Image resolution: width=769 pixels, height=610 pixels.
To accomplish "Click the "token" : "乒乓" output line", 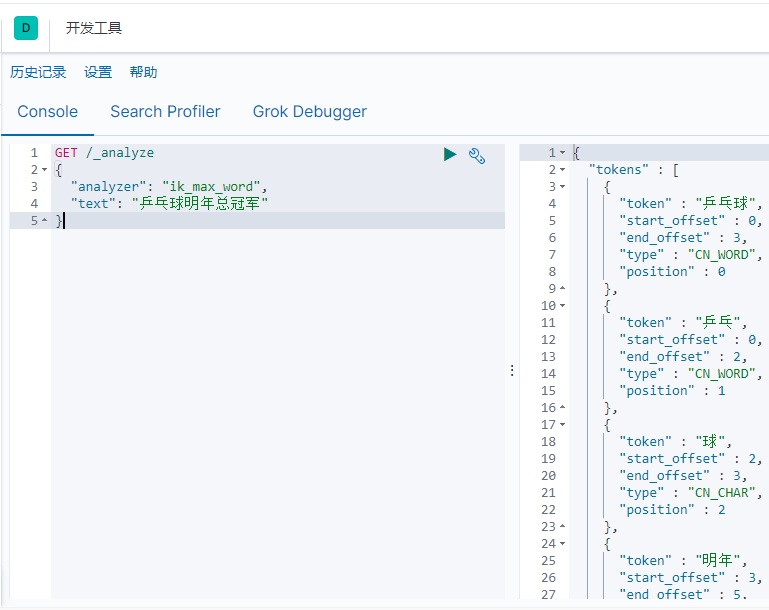I will [683, 323].
